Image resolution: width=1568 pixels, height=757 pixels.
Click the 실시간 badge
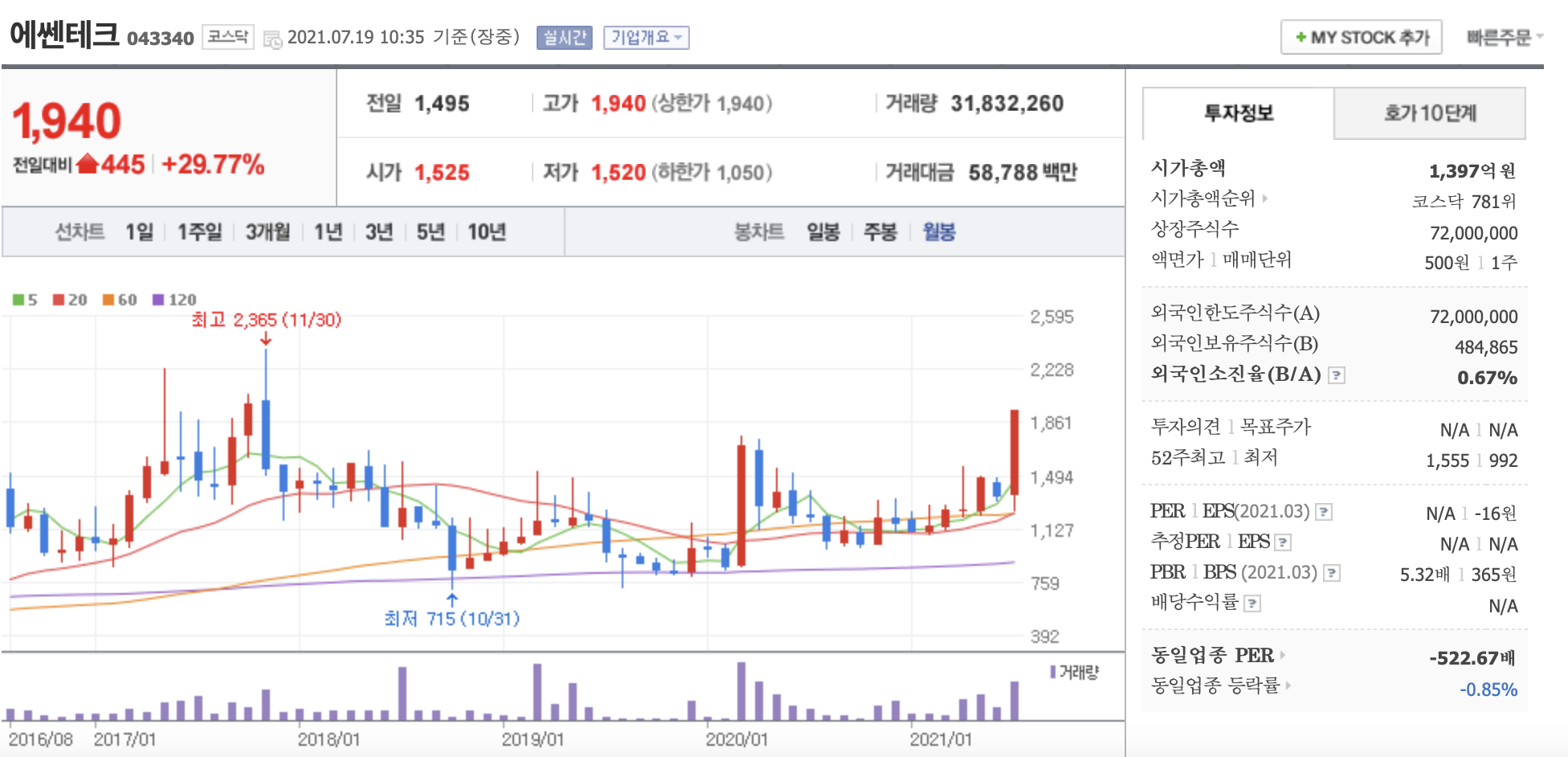[564, 38]
